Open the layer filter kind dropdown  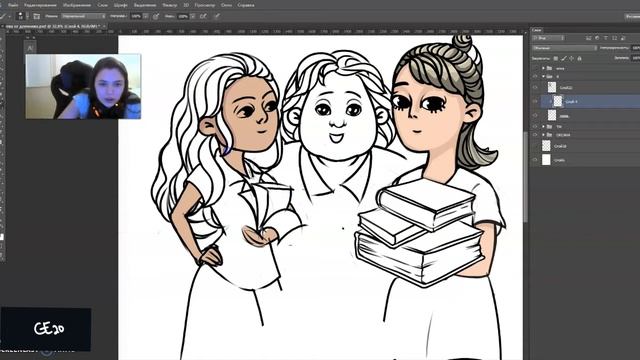click(x=548, y=38)
